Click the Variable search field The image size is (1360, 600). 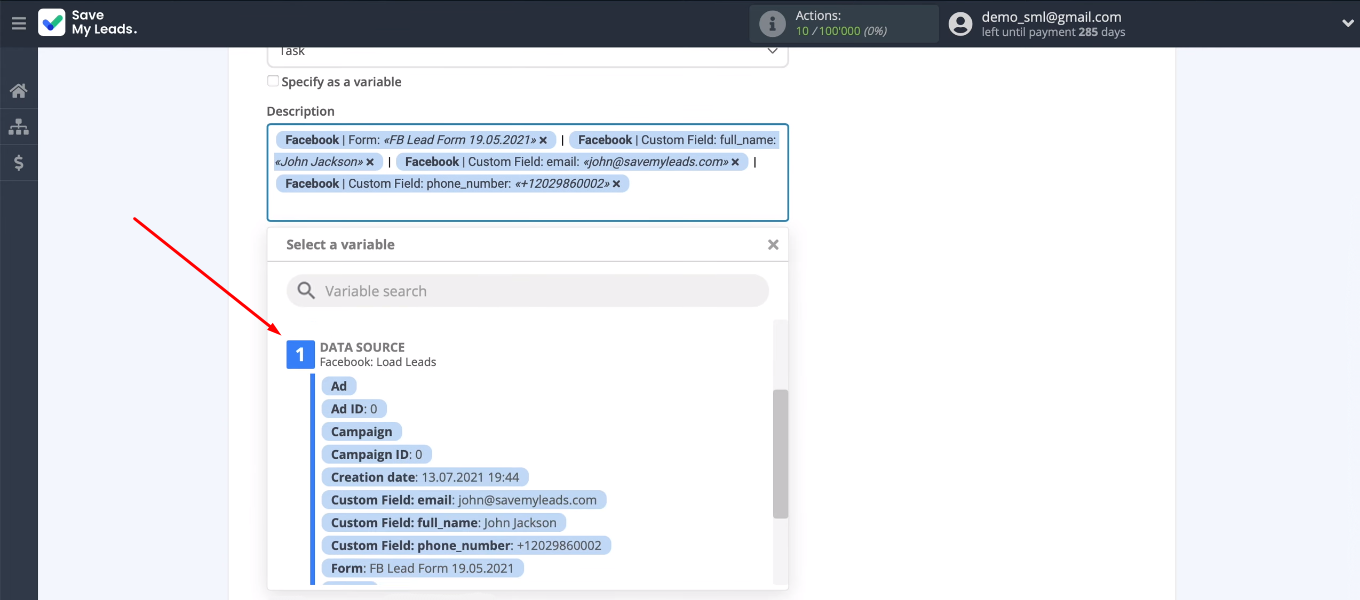click(x=527, y=291)
